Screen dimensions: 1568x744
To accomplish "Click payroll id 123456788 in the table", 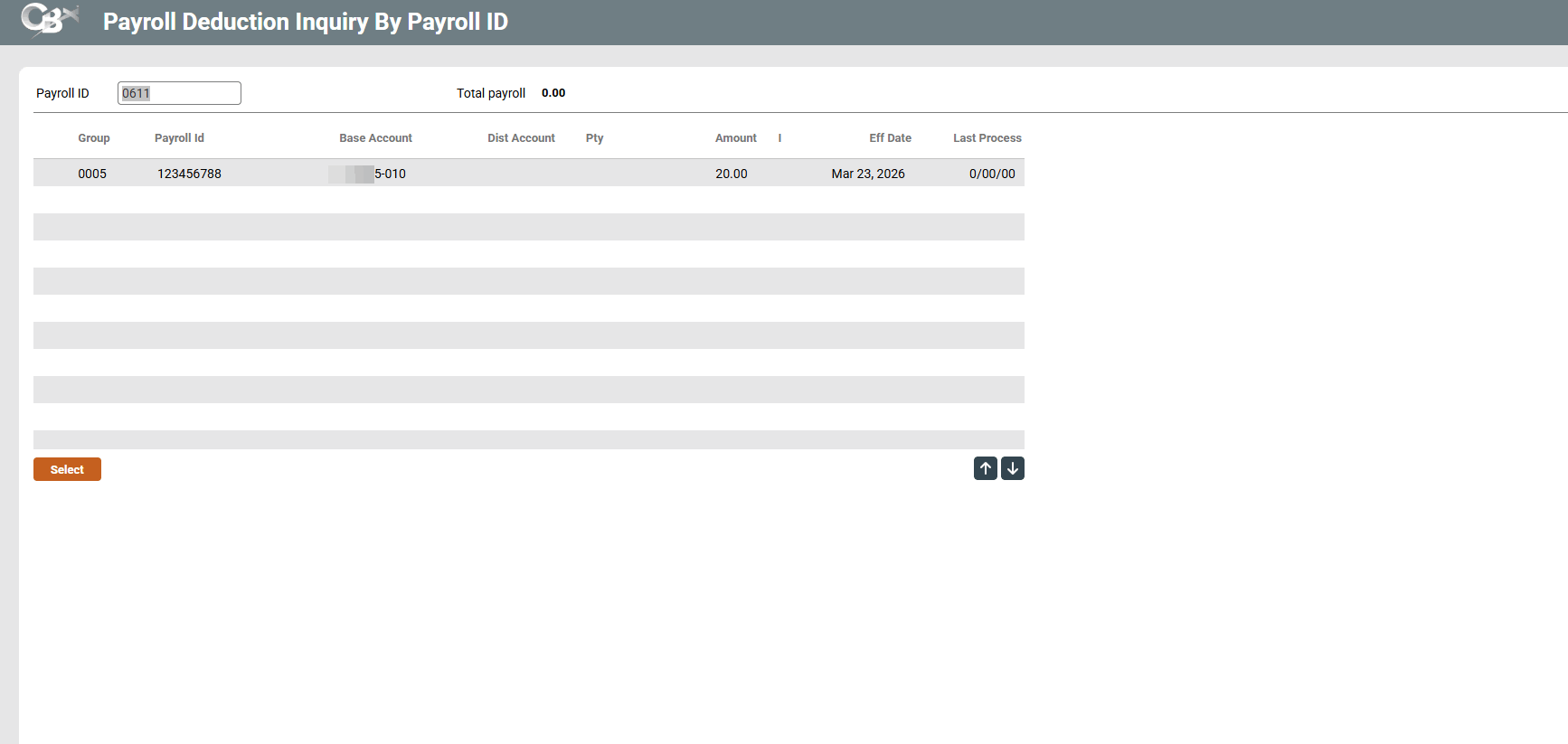I will click(189, 174).
